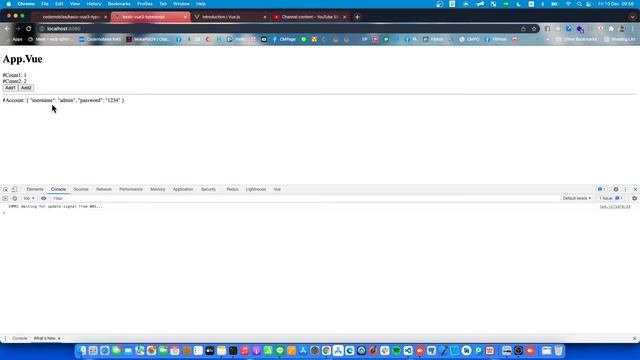The width and height of the screenshot is (640, 360).
Task: Open new browser tab
Action: coord(357,17)
